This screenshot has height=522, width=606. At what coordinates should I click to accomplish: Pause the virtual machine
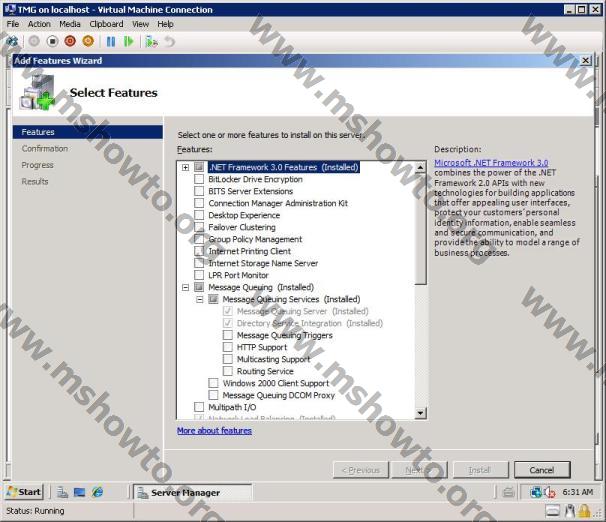(111, 41)
